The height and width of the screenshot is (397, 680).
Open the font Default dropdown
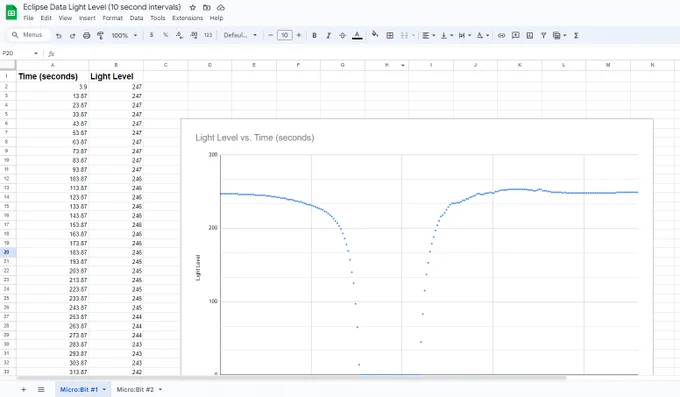click(x=240, y=36)
